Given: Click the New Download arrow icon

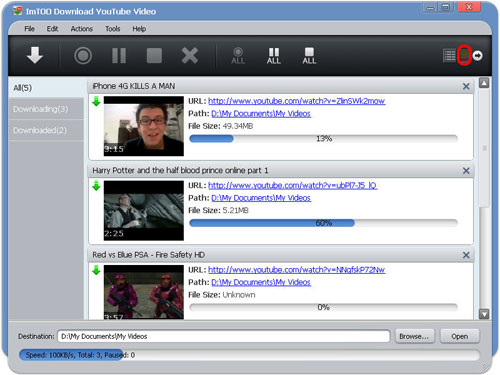Looking at the screenshot, I should (x=35, y=55).
